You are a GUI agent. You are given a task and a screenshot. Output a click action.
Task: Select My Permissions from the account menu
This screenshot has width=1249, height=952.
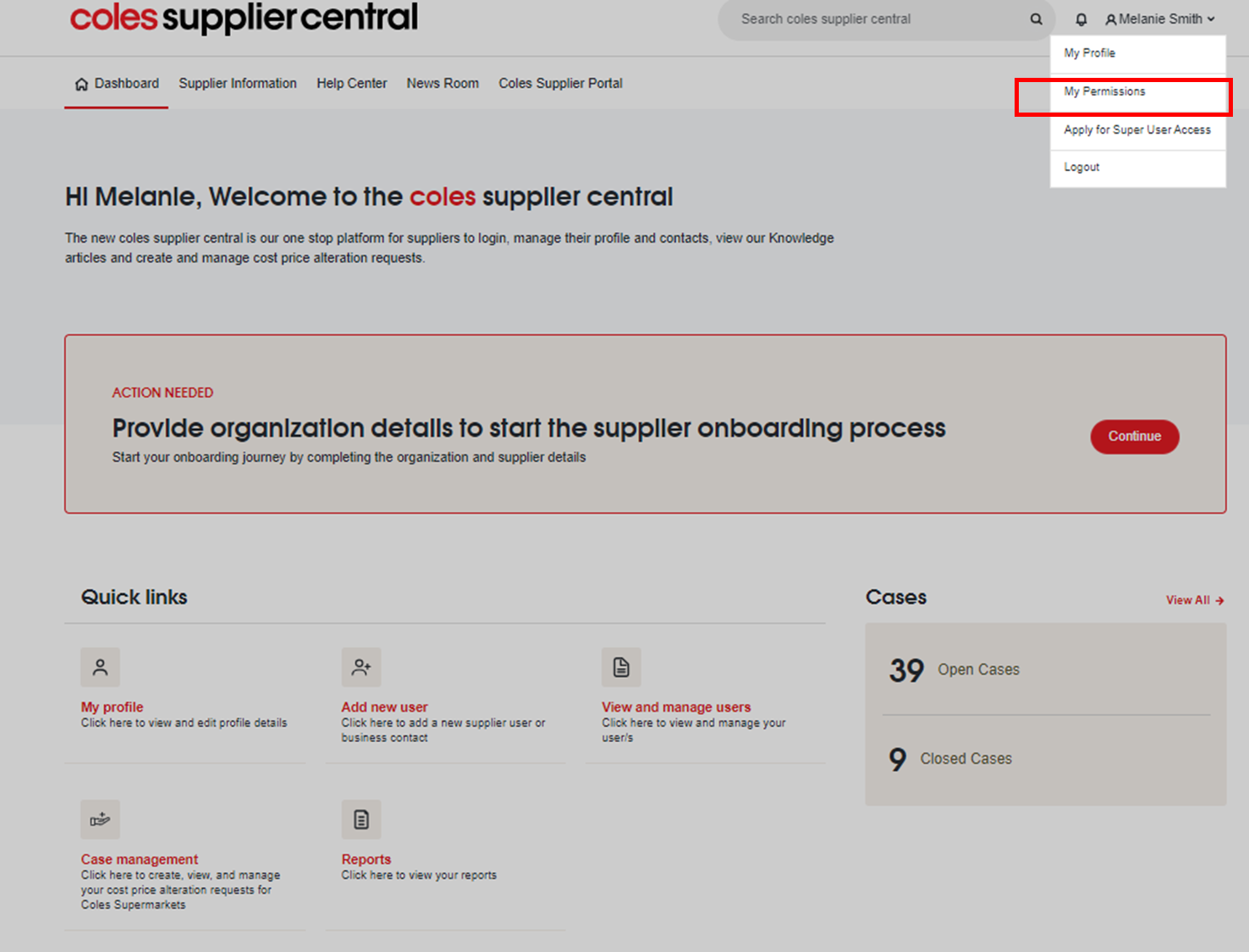click(x=1104, y=91)
